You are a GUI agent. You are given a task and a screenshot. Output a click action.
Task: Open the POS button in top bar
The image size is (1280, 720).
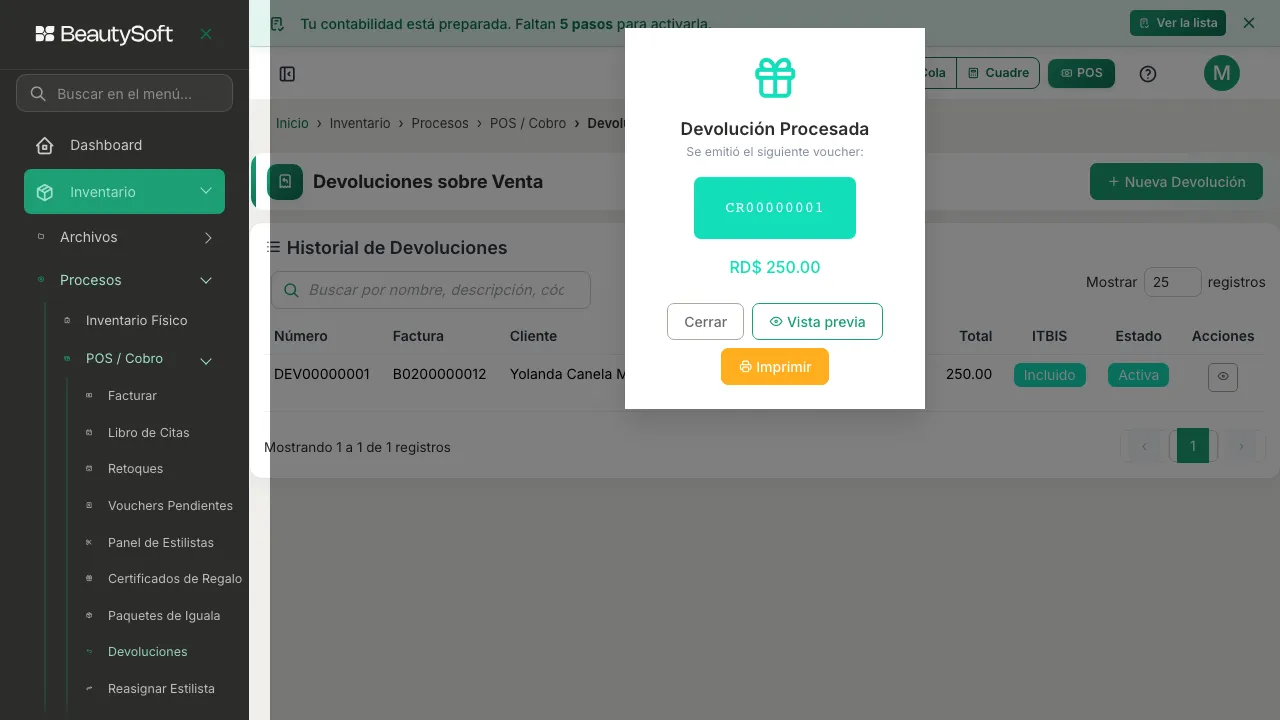point(1081,73)
